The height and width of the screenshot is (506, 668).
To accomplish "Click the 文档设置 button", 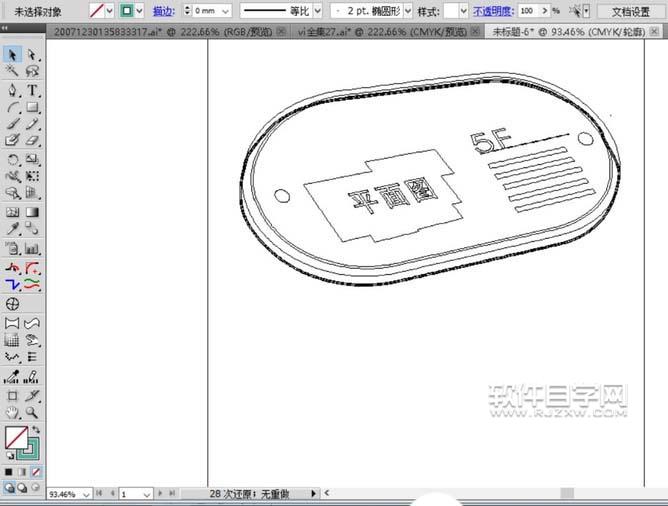I will pyautogui.click(x=631, y=12).
